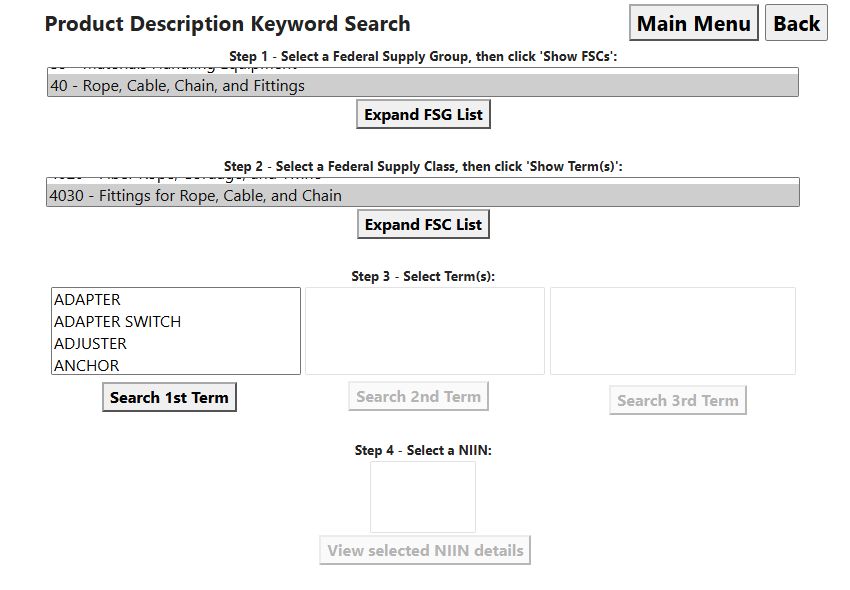
Task: Choose the ADAPTER term
Action: [x=176, y=300]
